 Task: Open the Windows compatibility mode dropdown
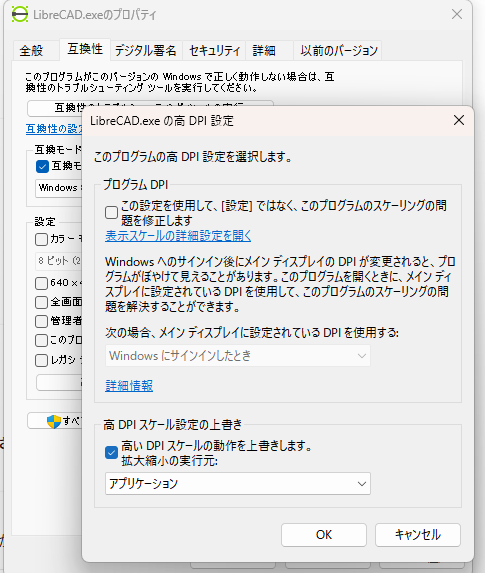59,188
